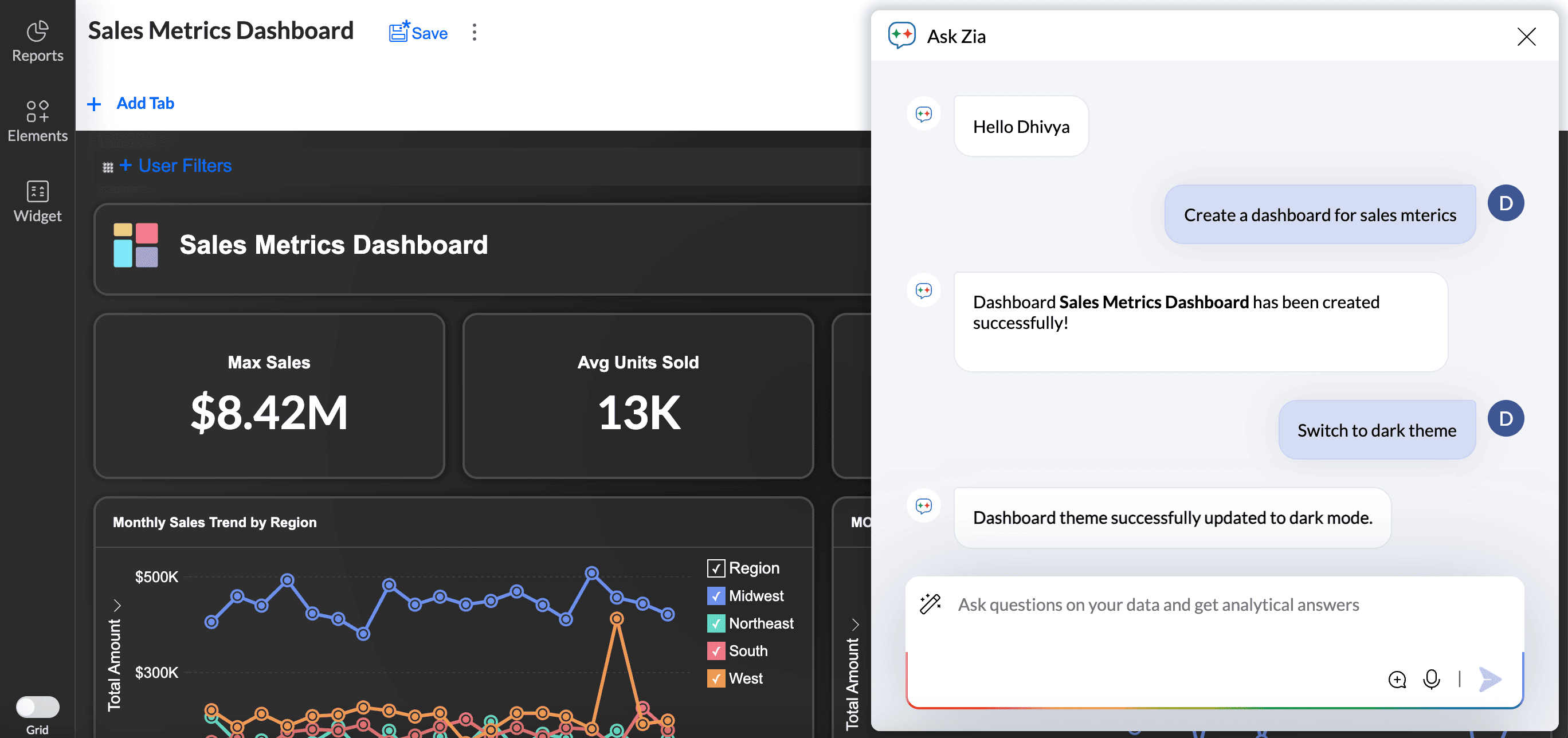Expand the Total Amount axis chevron
The height and width of the screenshot is (738, 1568).
117,606
